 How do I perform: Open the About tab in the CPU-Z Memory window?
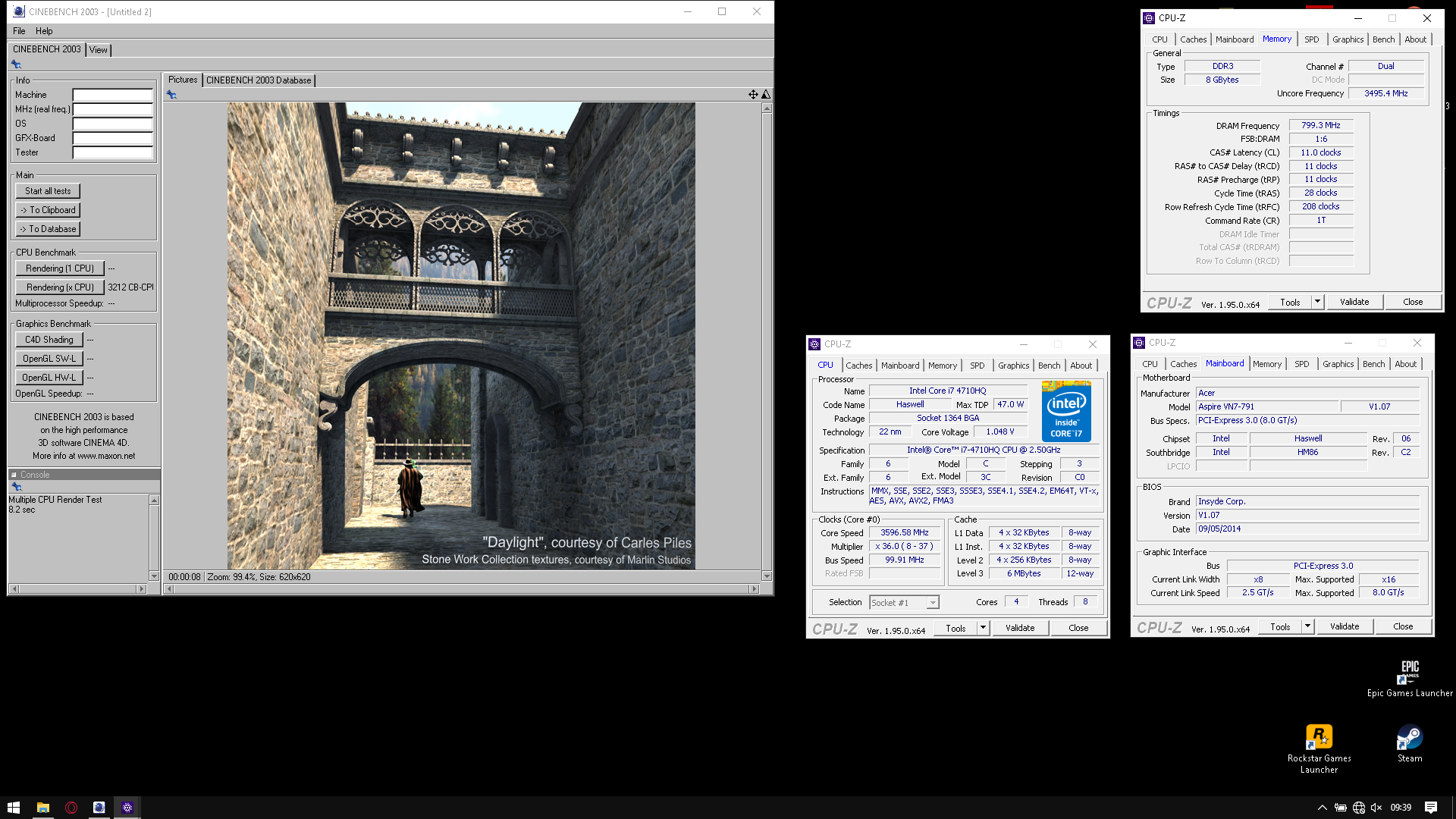coord(1415,39)
